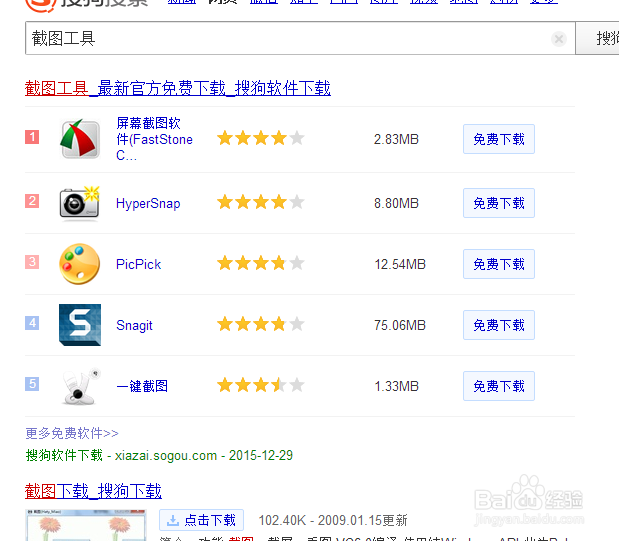
Task: Open the 屏幕截图软件(FastStone C... link
Action: click(154, 139)
